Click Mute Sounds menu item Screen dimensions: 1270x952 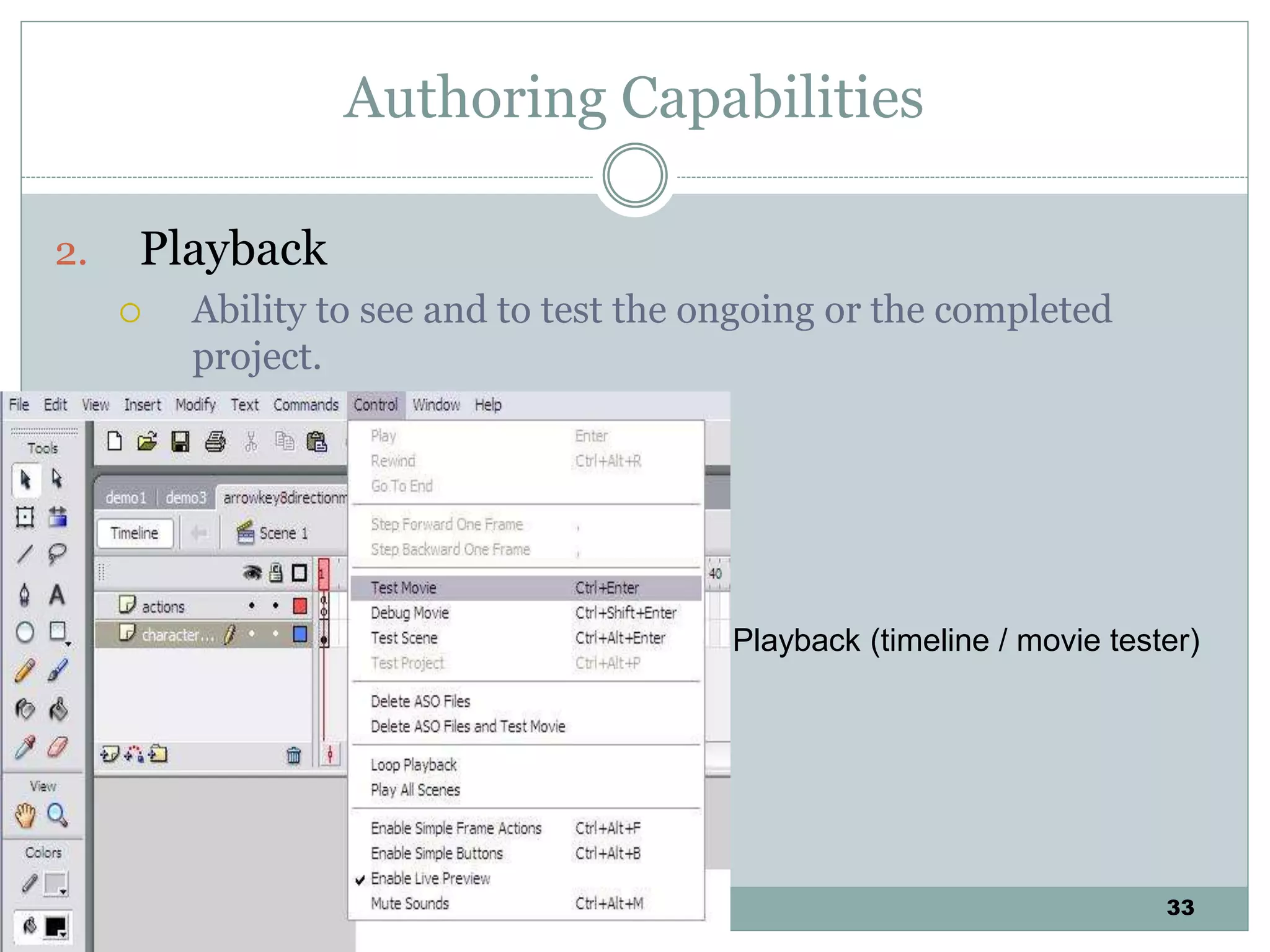click(x=526, y=904)
